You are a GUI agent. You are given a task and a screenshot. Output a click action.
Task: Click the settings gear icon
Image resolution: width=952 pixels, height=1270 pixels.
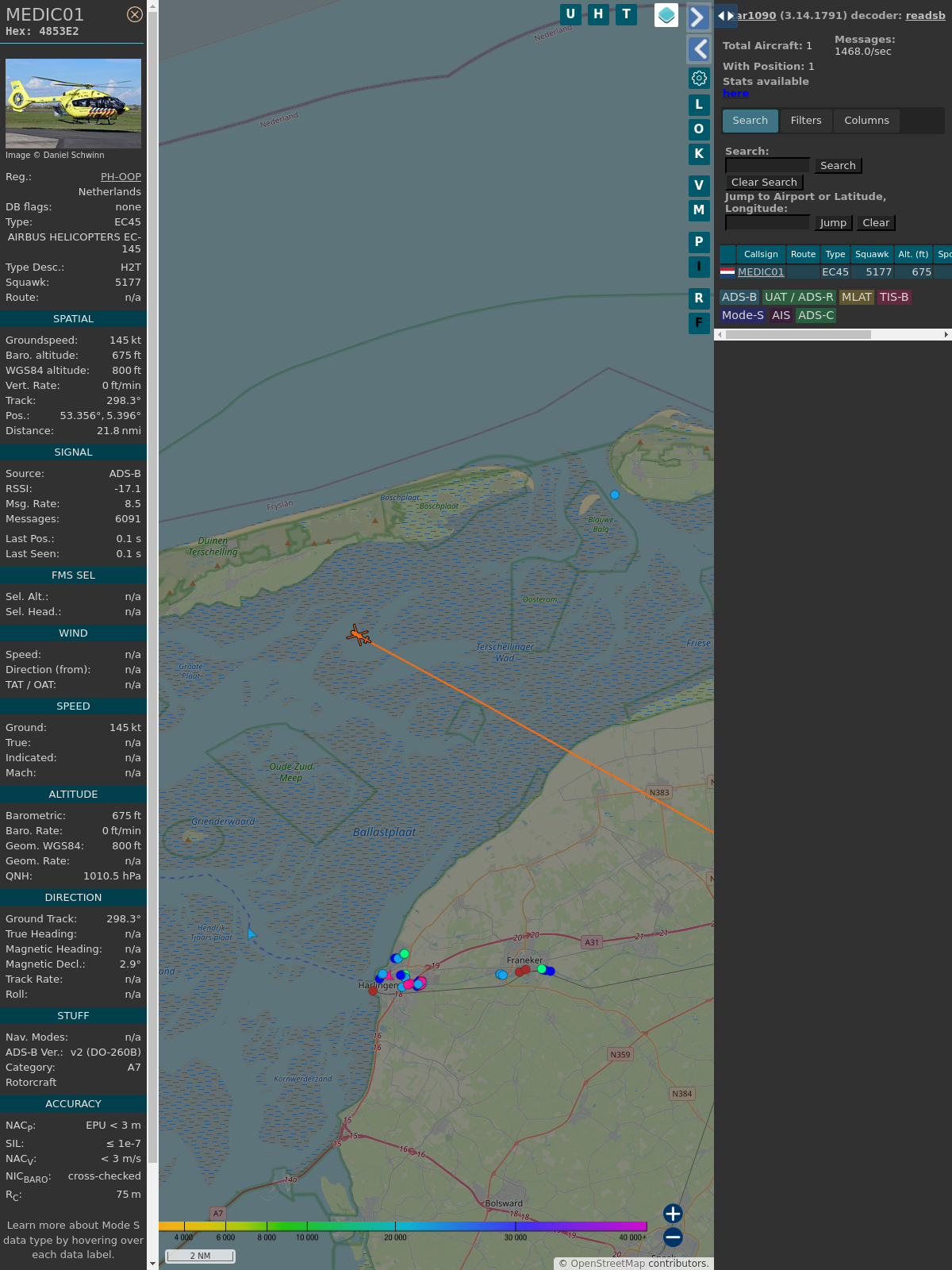pyautogui.click(x=699, y=78)
